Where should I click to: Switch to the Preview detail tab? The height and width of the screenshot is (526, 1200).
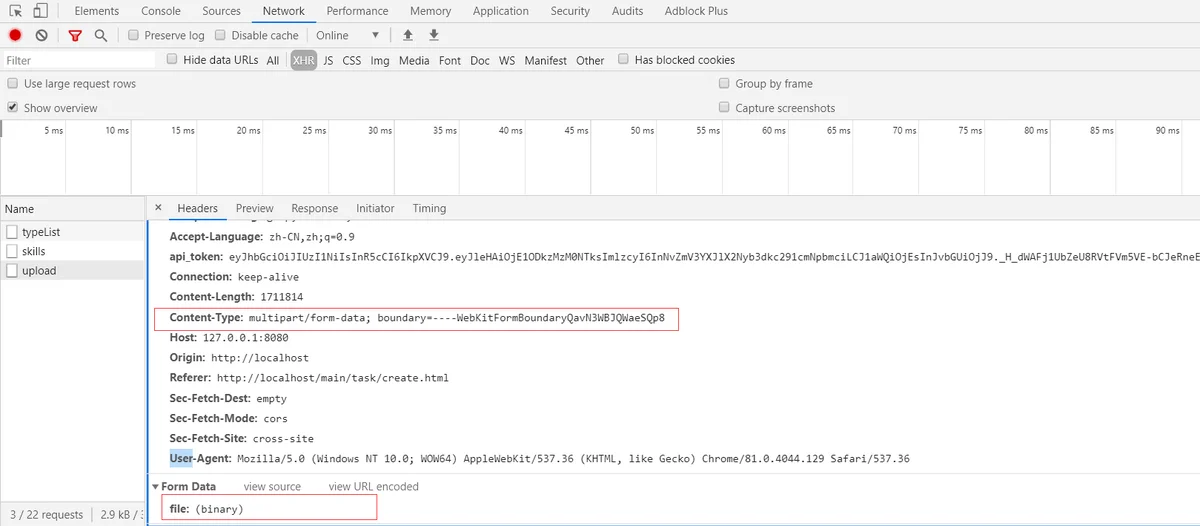point(254,208)
